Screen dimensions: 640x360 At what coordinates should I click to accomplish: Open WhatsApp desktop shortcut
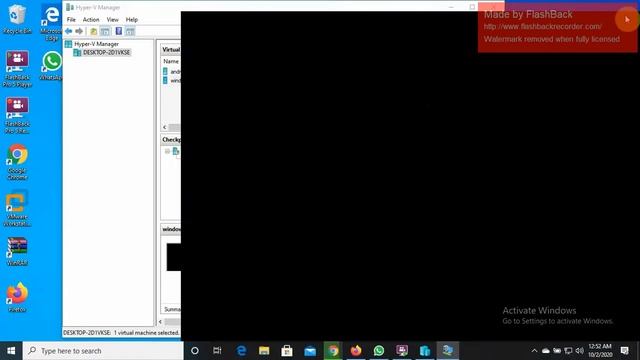52,65
